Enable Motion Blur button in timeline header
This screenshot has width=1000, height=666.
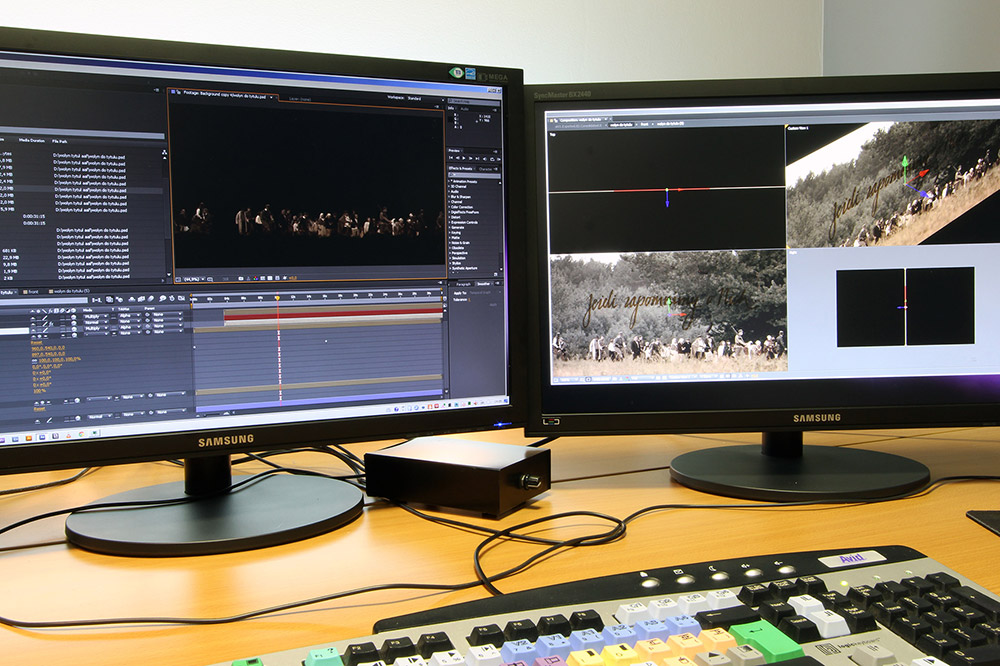click(151, 299)
